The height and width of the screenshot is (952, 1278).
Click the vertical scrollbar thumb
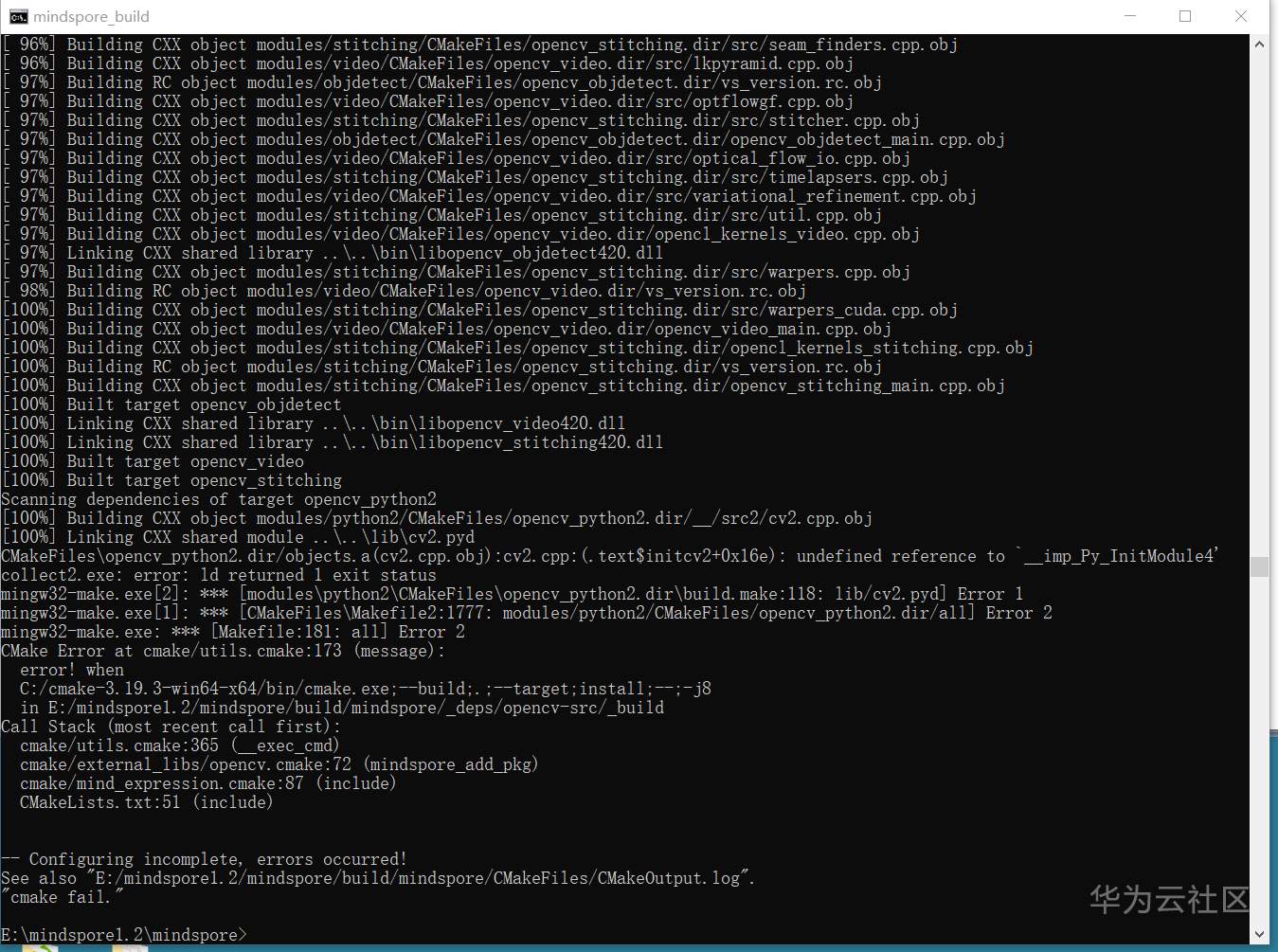click(x=1259, y=566)
